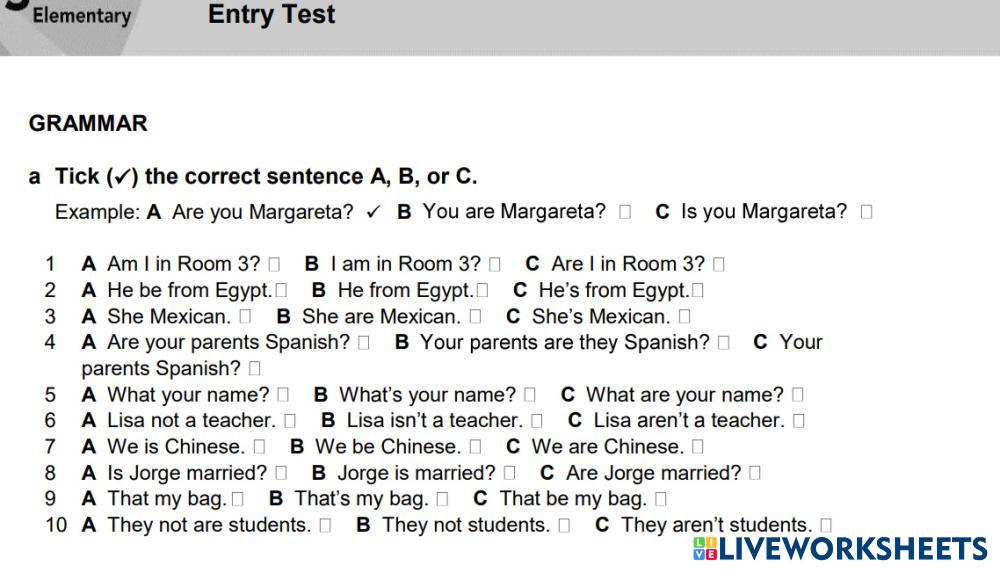Click the GRAMMAR section heading

pos(88,124)
